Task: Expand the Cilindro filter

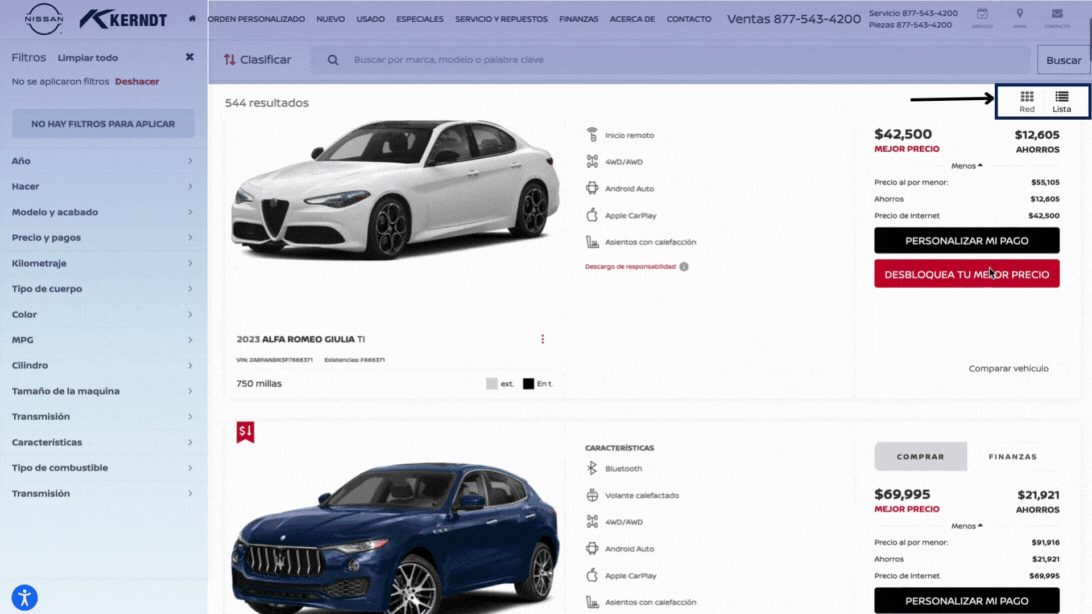Action: pos(103,365)
